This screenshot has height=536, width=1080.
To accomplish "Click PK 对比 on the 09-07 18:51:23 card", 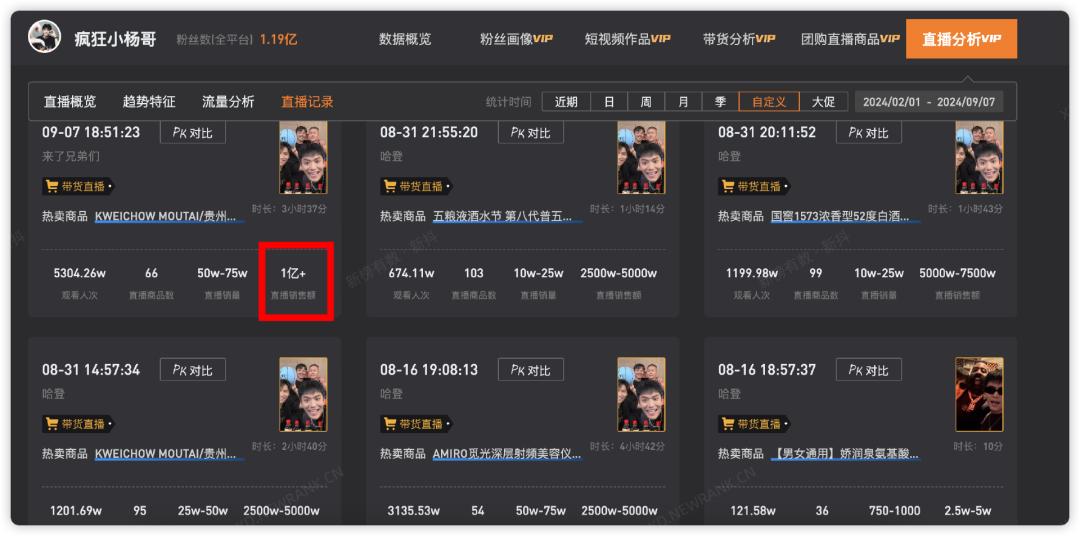I will coord(193,133).
